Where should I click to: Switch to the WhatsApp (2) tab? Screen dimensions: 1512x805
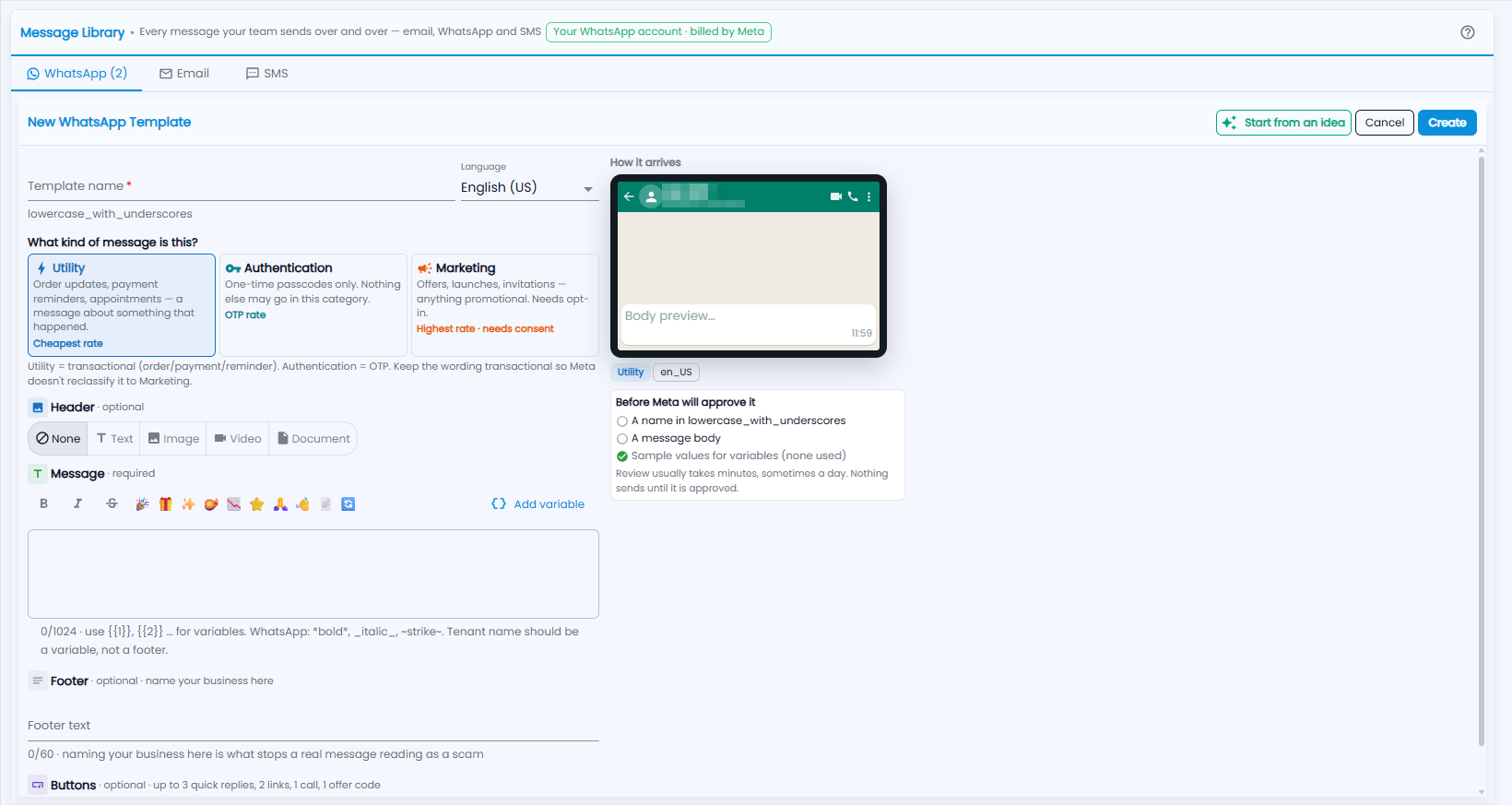77,74
